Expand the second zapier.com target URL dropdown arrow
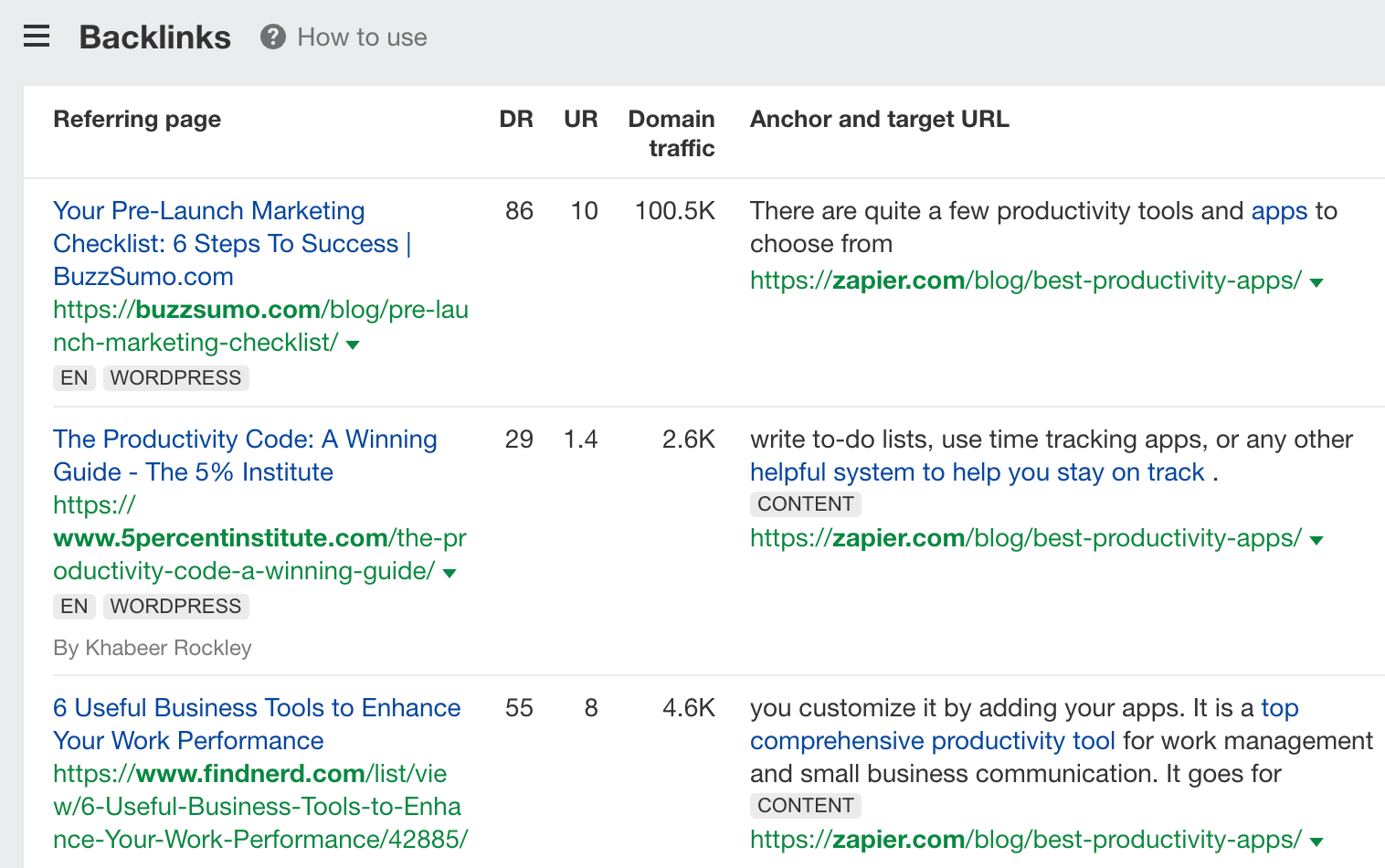Screen dimensions: 1385x868 (1316, 540)
